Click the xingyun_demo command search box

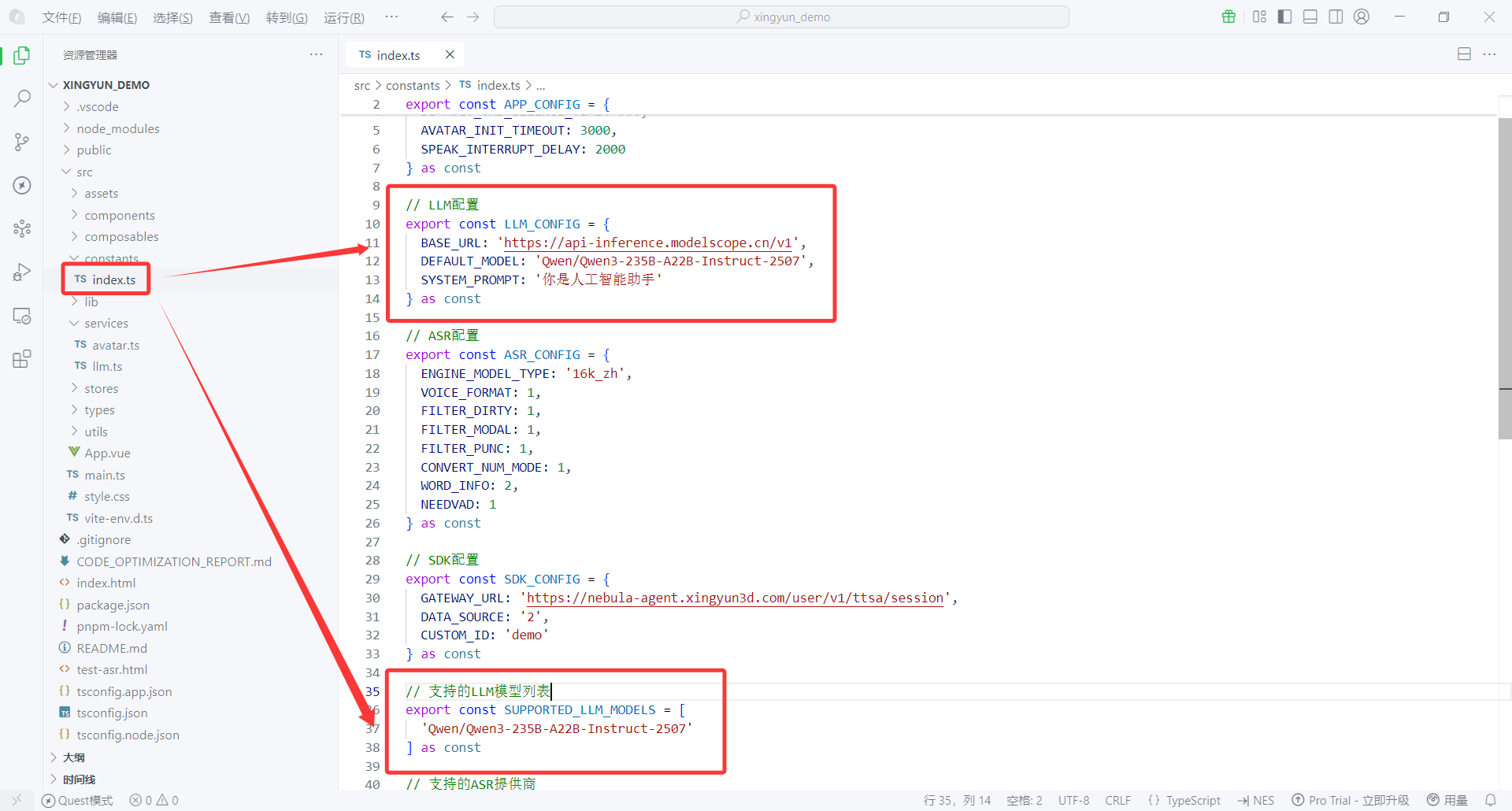pyautogui.click(x=781, y=17)
